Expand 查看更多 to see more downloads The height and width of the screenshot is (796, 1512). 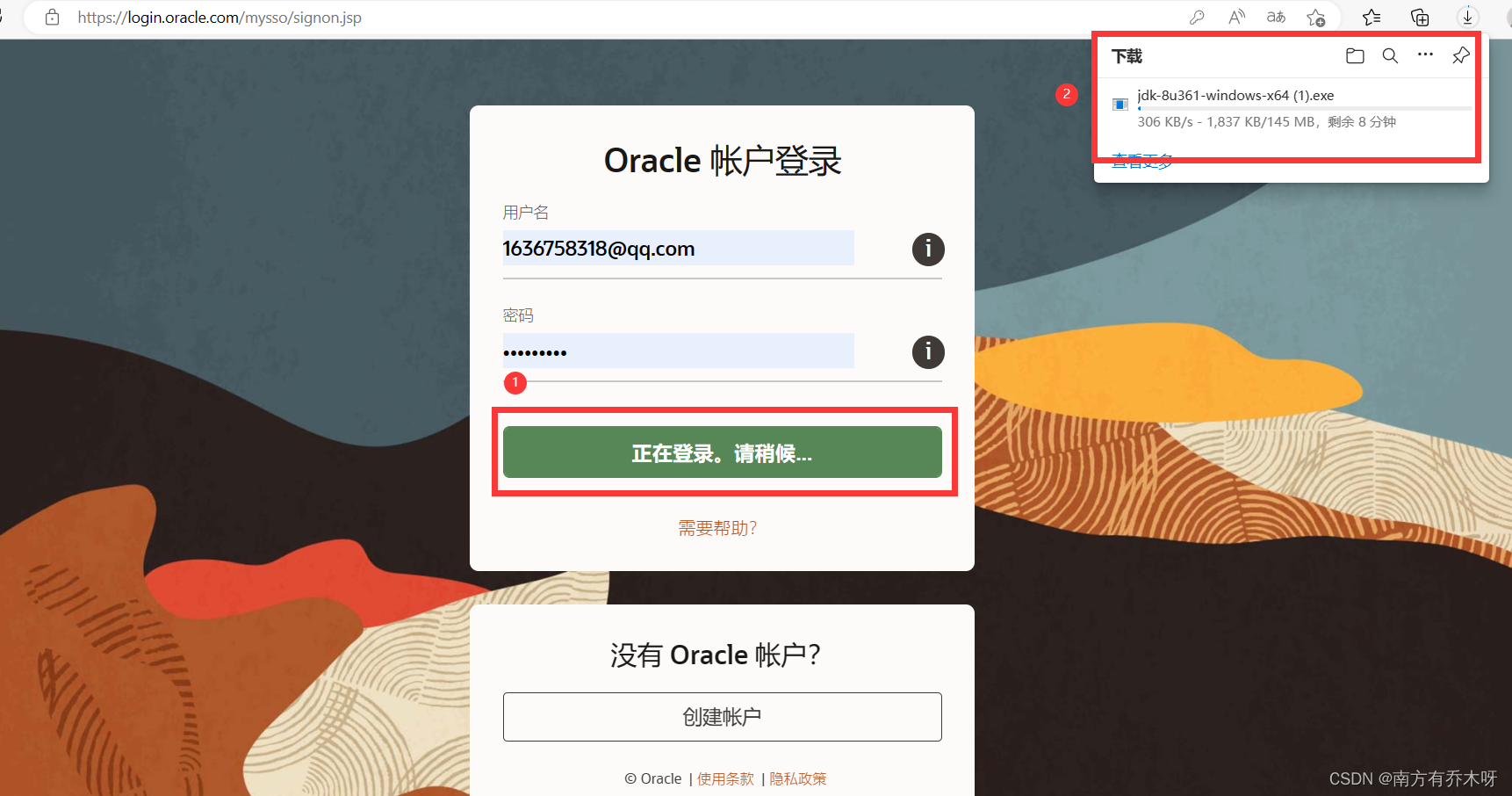pyautogui.click(x=1141, y=161)
